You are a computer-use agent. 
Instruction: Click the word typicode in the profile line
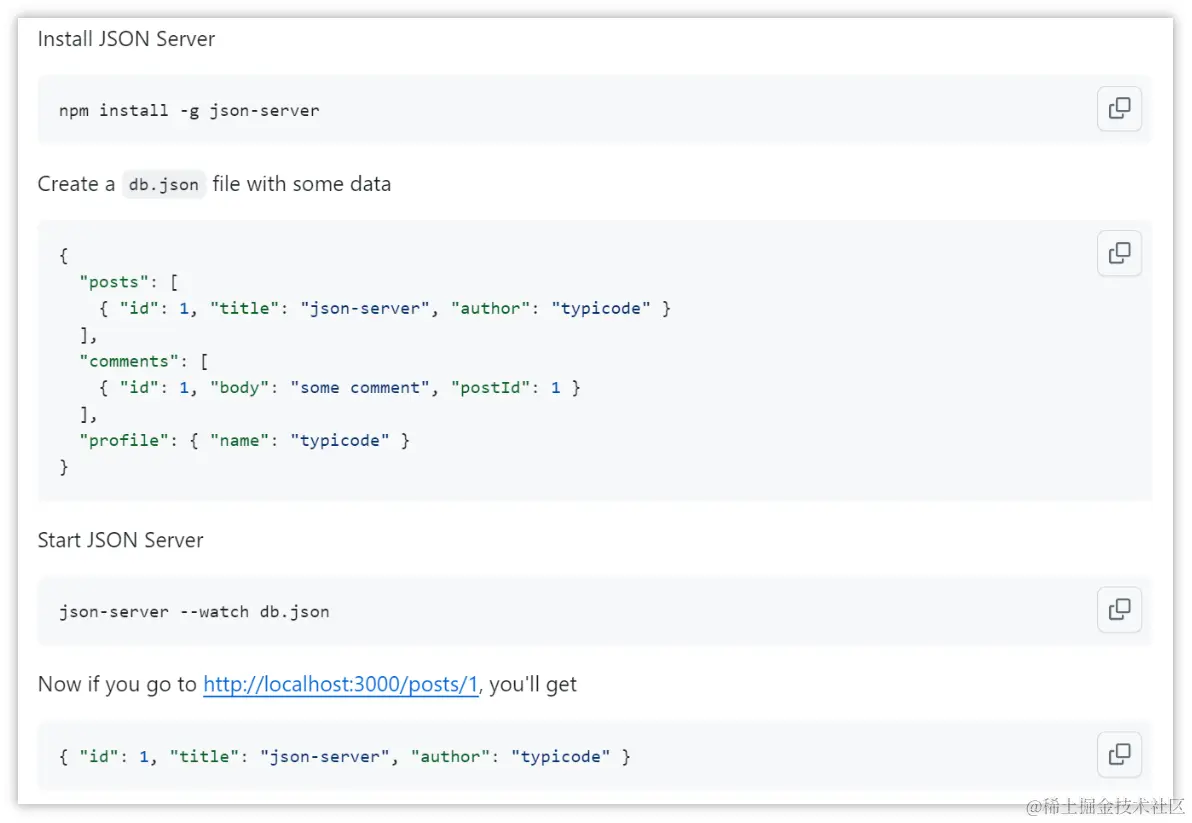(x=340, y=440)
